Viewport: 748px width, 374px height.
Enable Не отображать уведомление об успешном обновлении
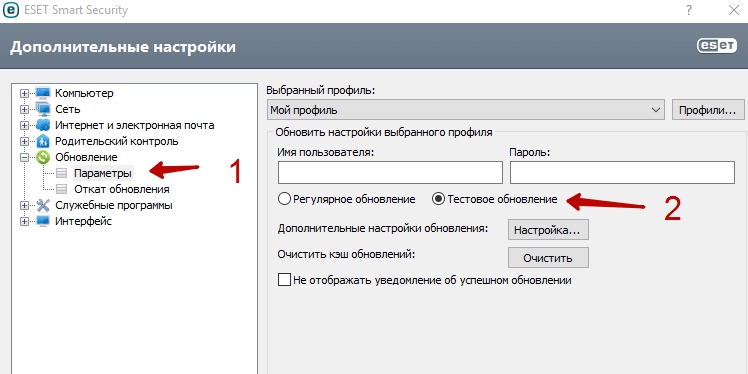(x=284, y=280)
